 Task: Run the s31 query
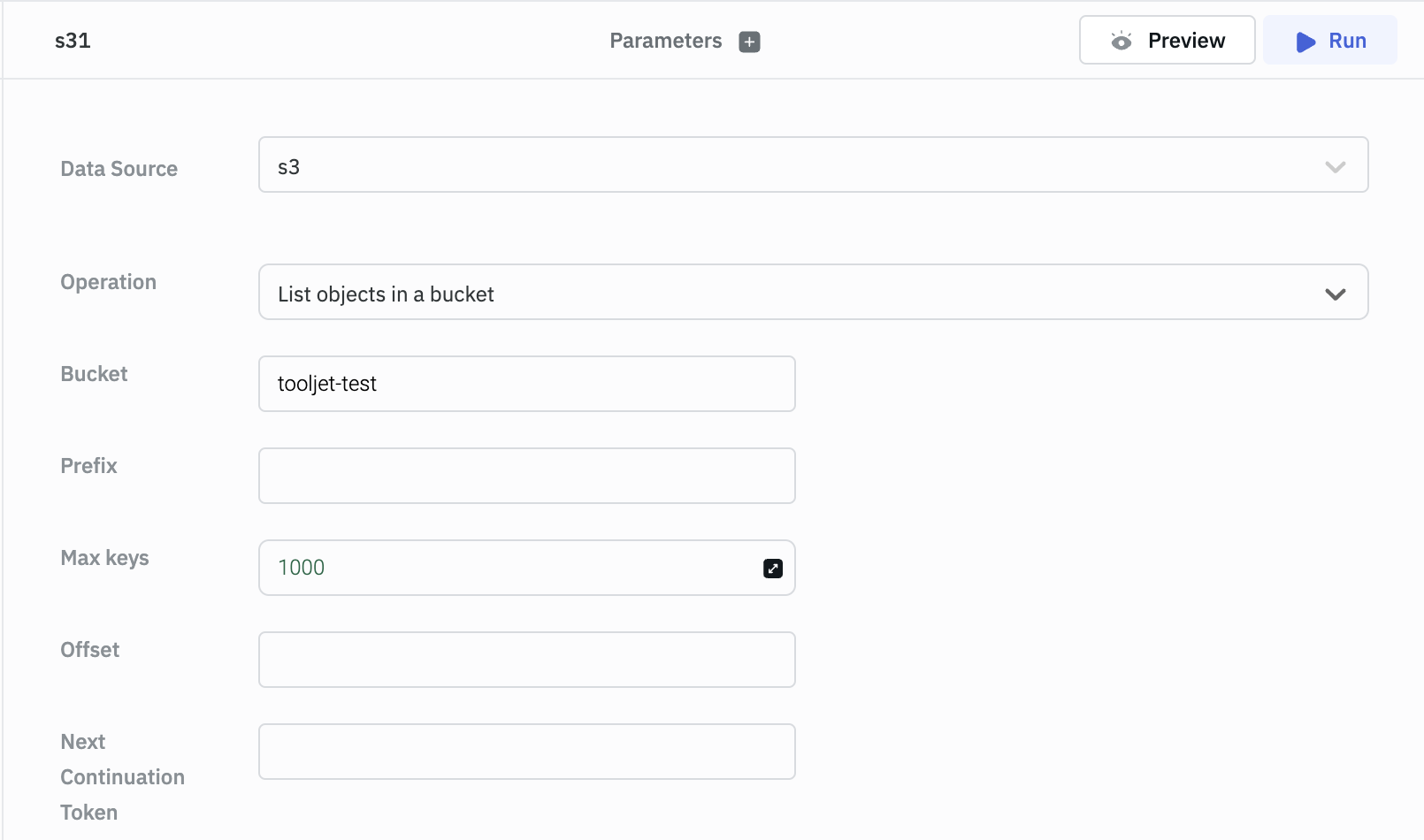click(x=1330, y=41)
